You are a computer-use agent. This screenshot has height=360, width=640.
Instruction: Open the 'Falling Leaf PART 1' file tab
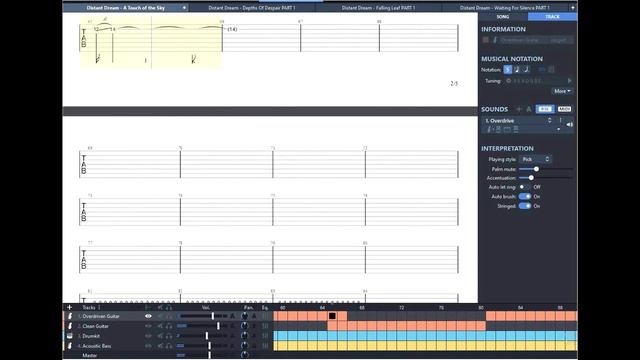pos(378,8)
